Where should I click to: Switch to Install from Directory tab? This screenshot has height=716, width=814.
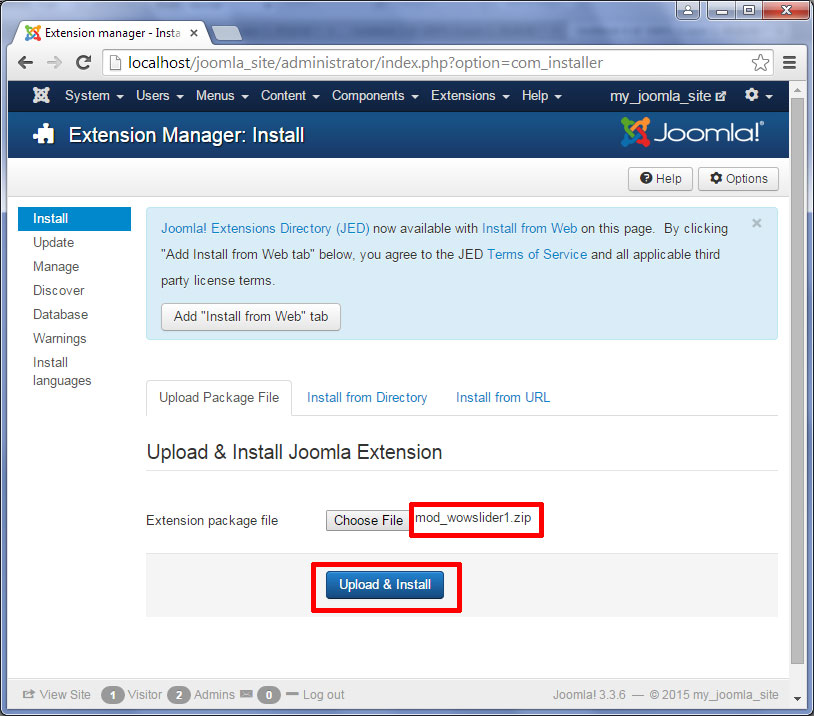pos(367,398)
